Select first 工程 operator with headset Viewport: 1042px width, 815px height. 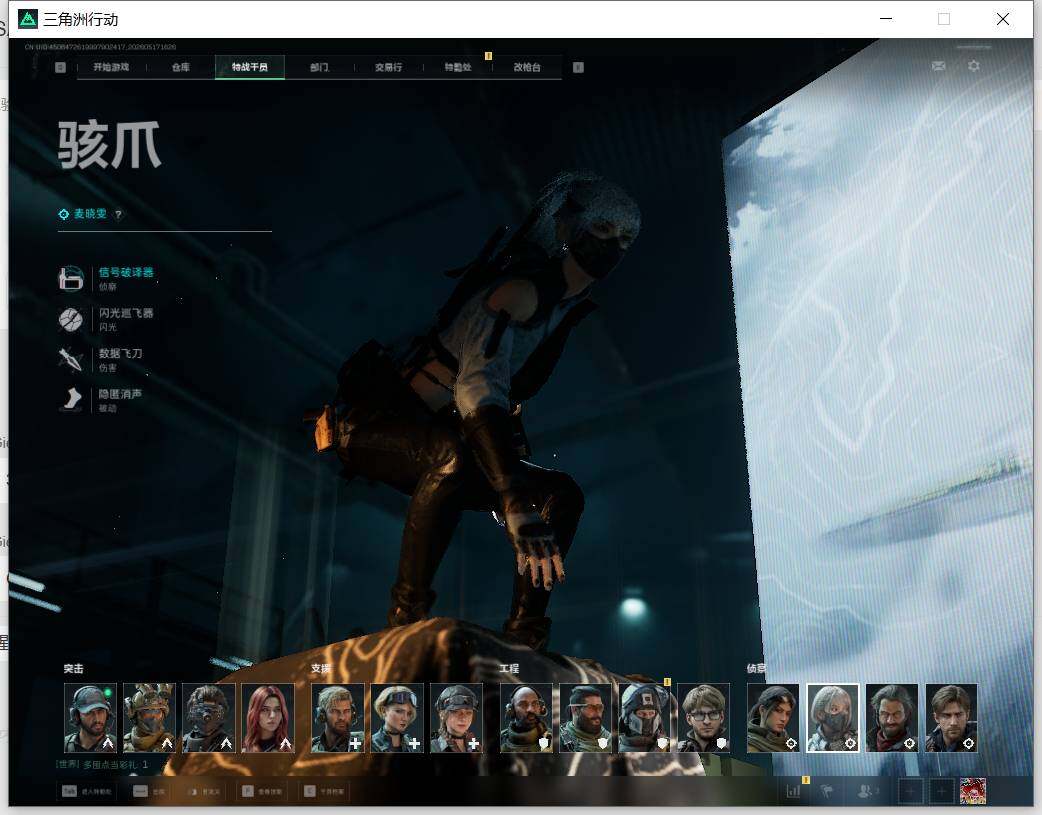[526, 718]
